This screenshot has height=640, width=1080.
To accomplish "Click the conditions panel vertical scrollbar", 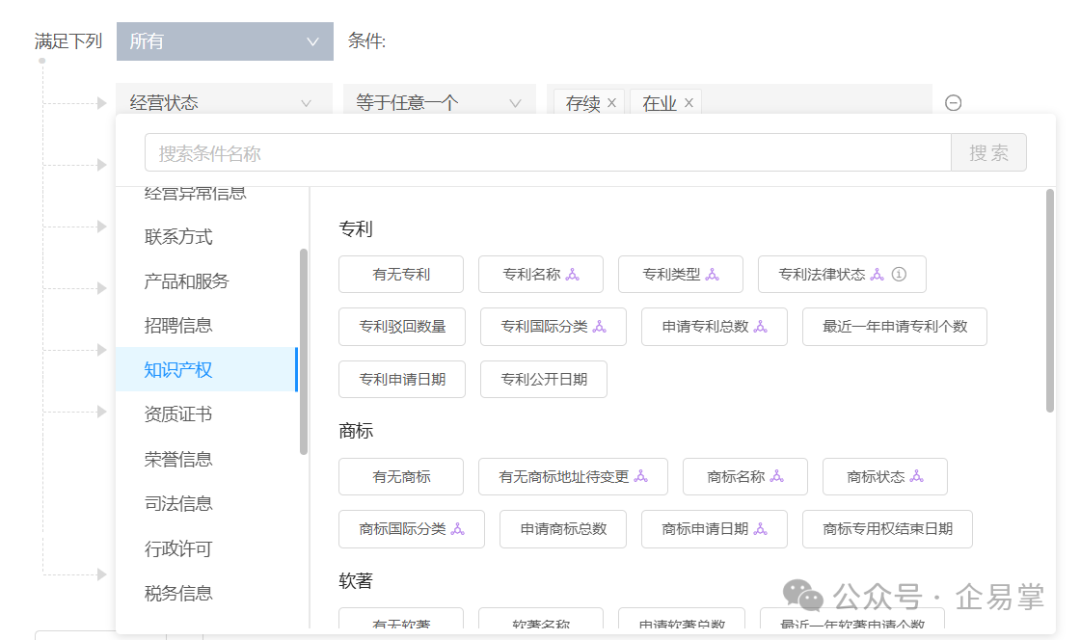I will [x=1050, y=301].
